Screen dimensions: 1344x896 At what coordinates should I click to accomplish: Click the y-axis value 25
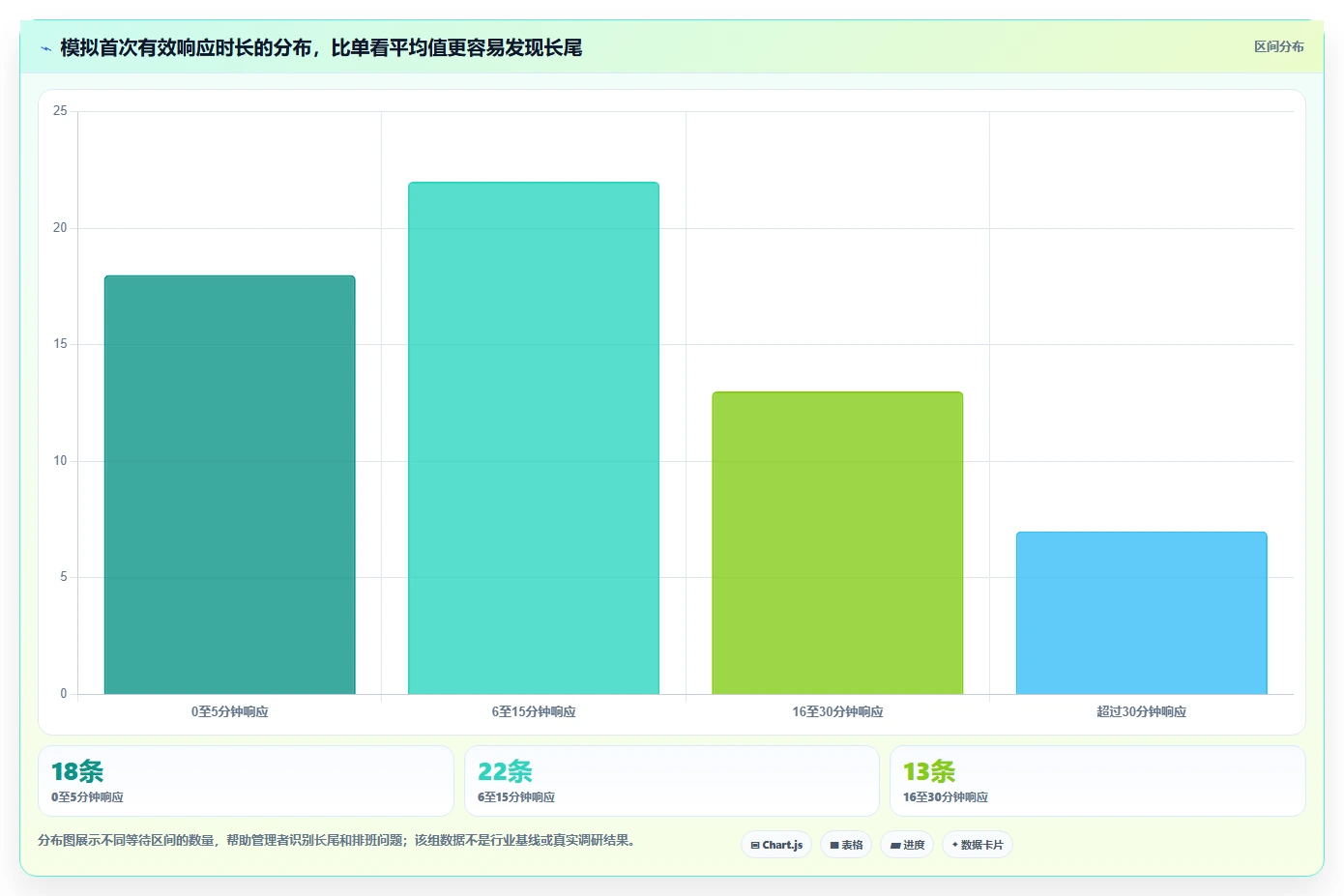coord(60,111)
